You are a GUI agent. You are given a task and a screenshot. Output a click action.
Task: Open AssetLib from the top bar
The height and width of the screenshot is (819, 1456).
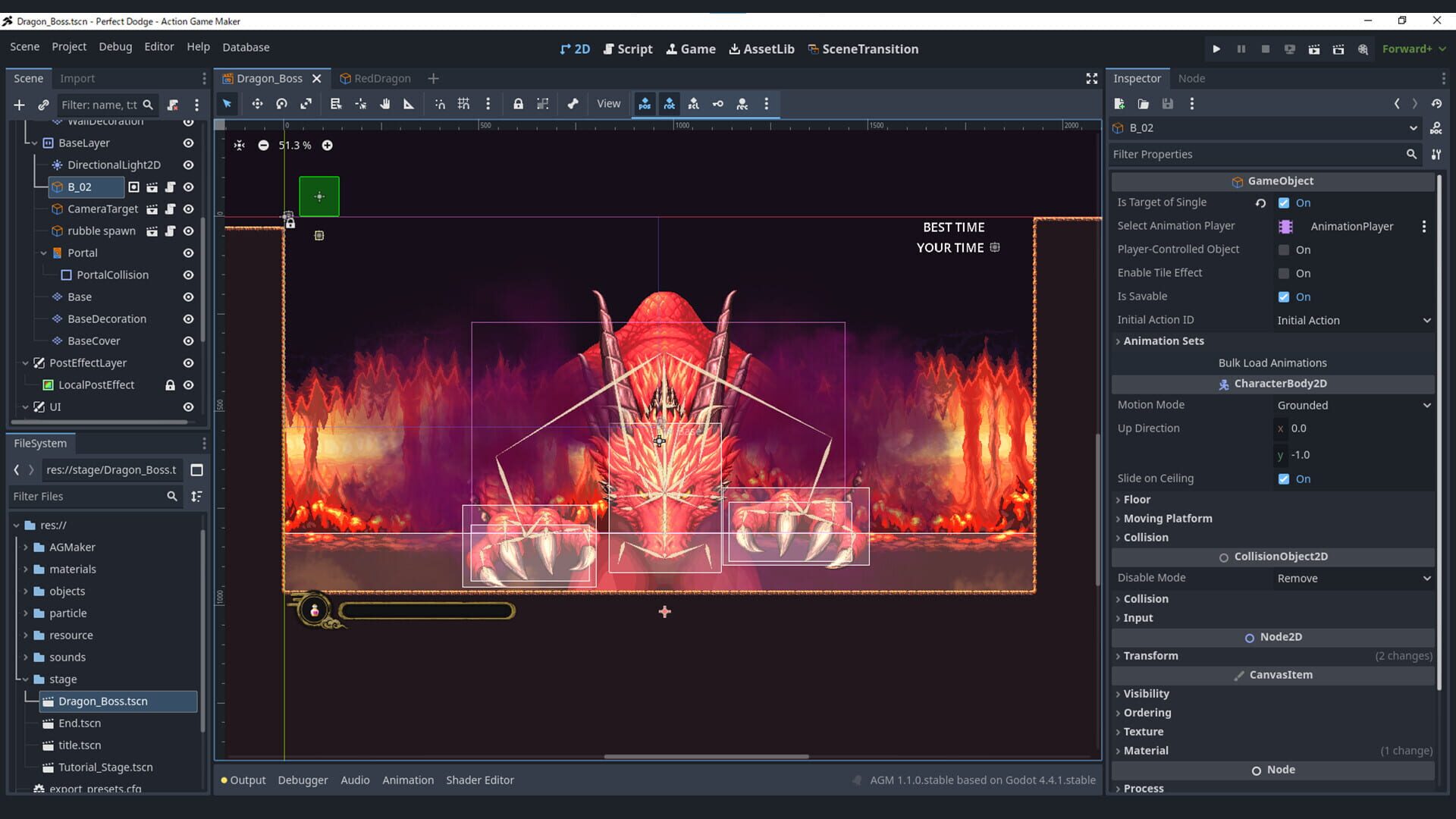[761, 48]
